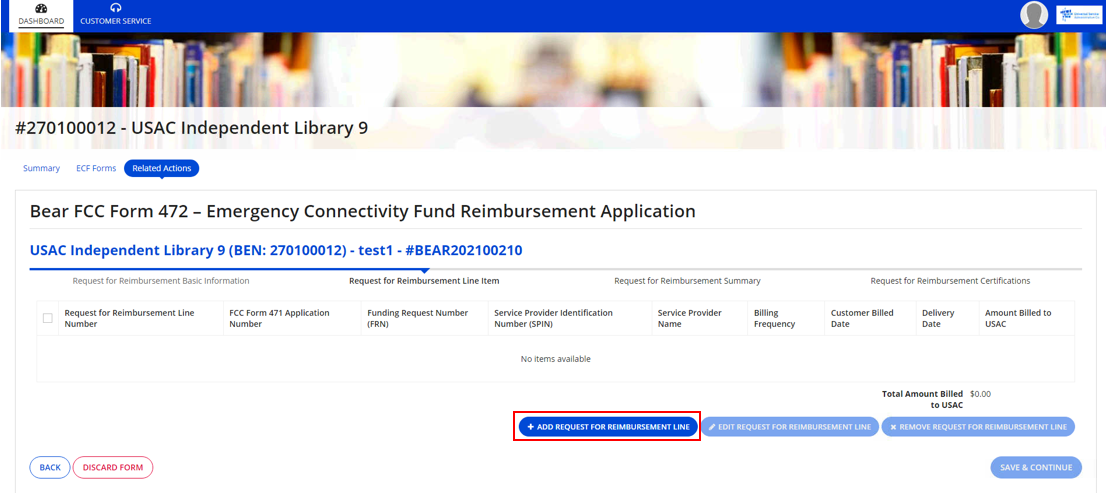Click the Amount Billed to USAC header
This screenshot has width=1106, height=493.
coord(1026,318)
